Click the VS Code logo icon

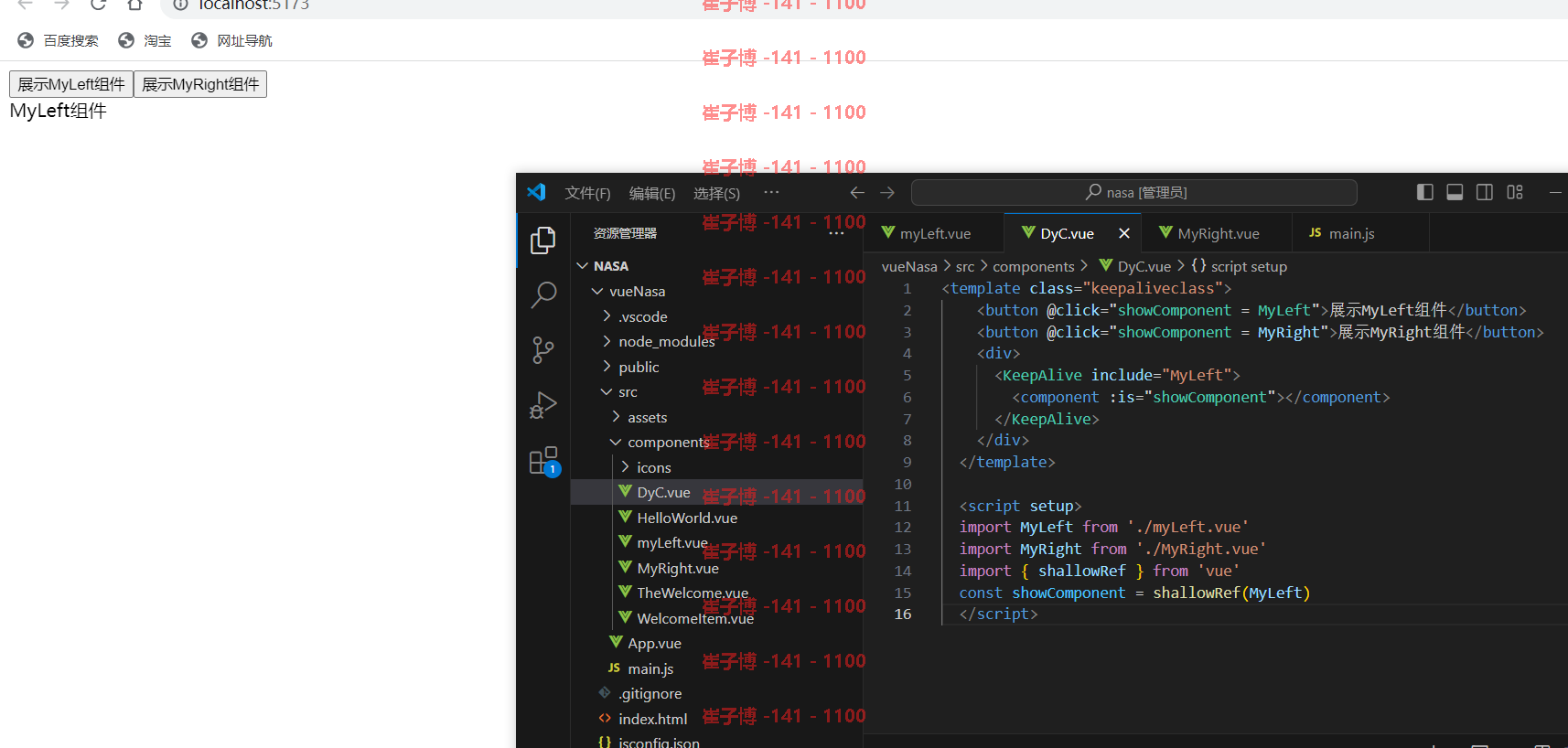pos(536,192)
